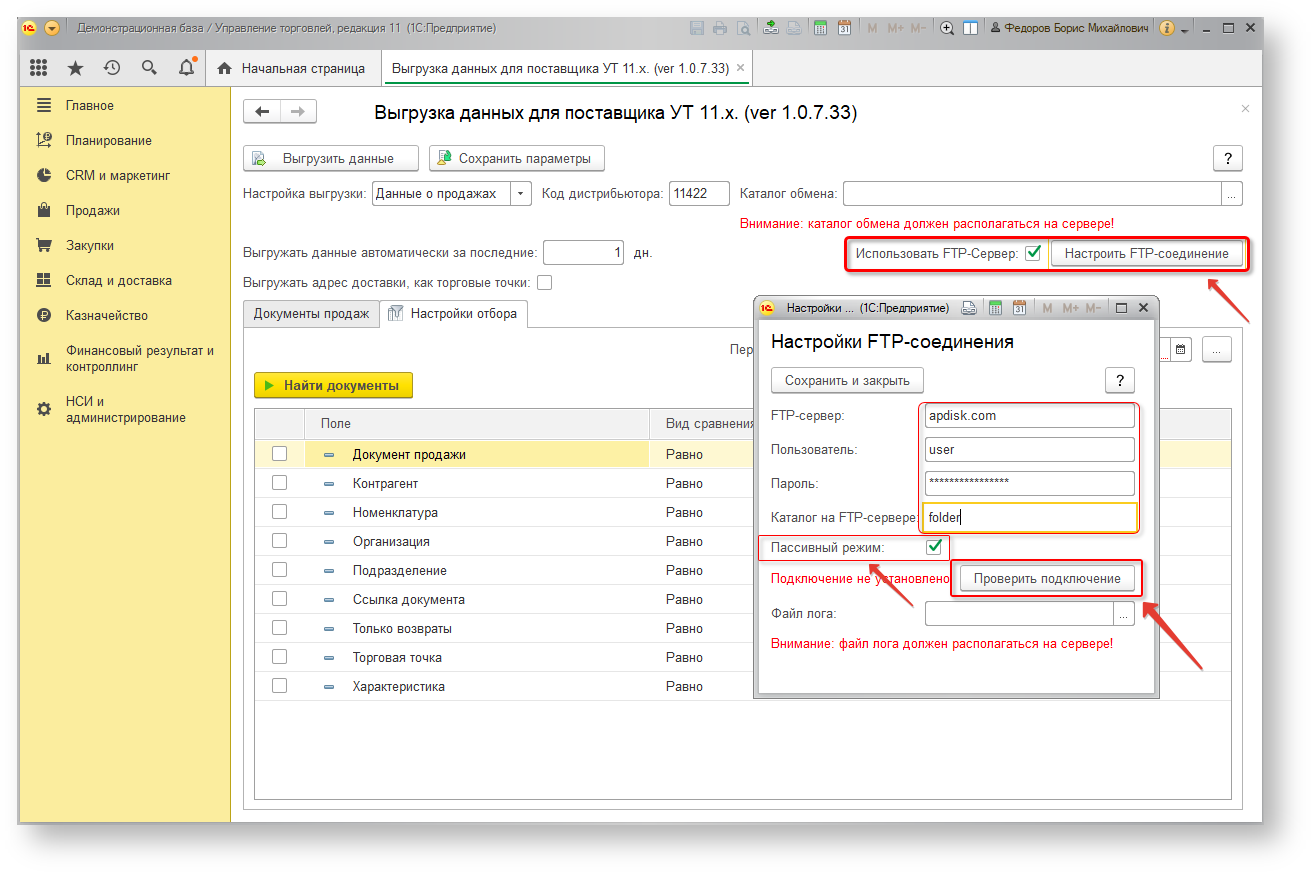The height and width of the screenshot is (873, 1312).
Task: Click the M+ button in main title bar
Action: [895, 28]
